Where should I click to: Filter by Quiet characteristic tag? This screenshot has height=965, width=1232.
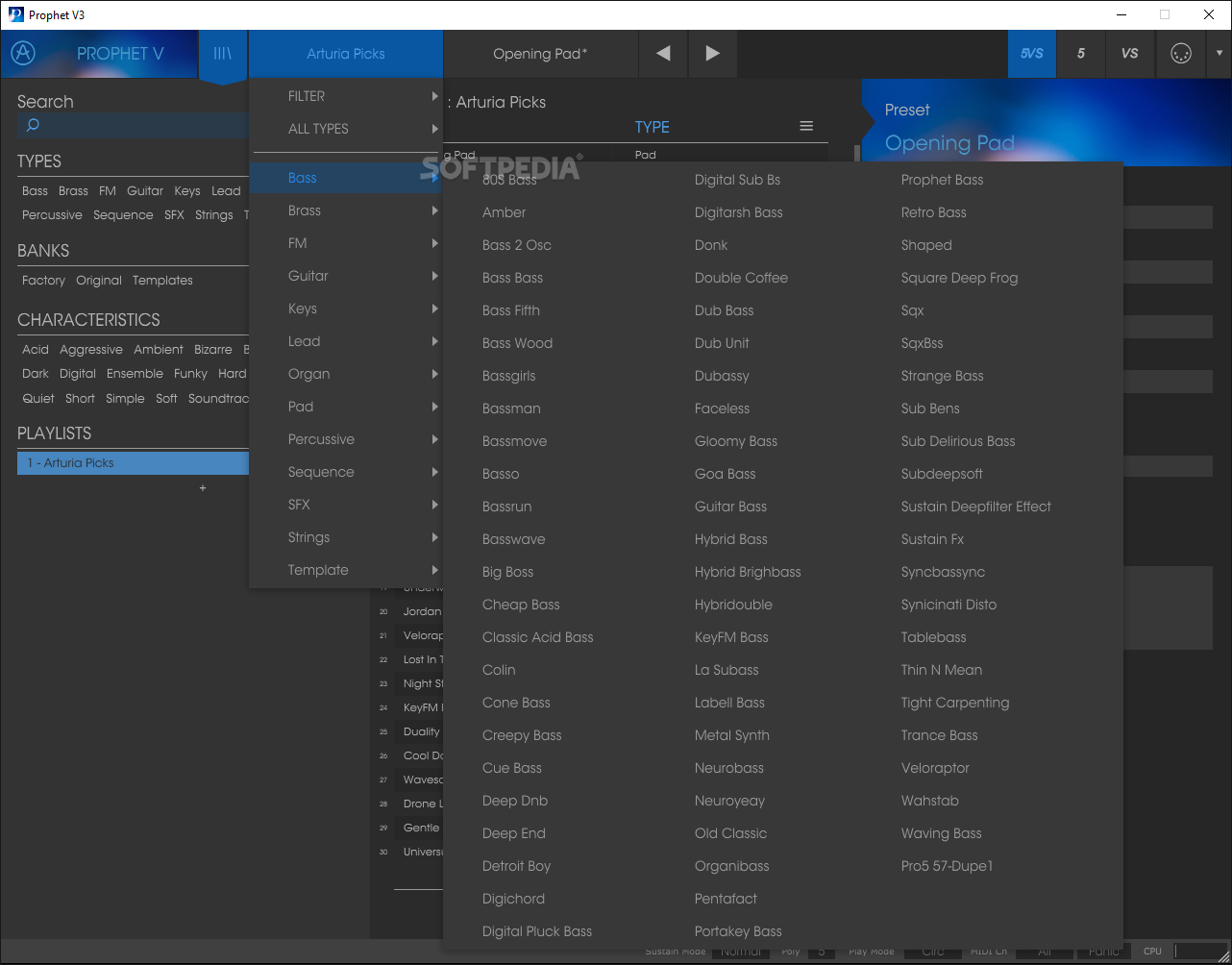(x=38, y=399)
